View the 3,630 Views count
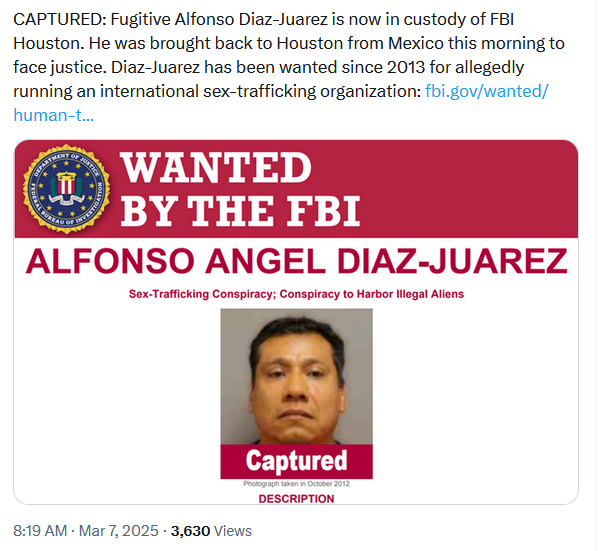607x551 pixels. coord(212,531)
